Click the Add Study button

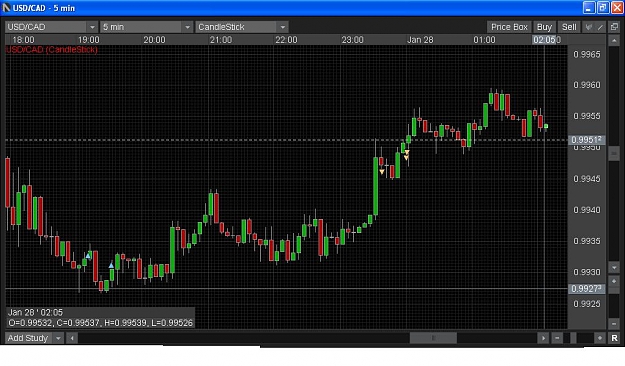pos(28,338)
